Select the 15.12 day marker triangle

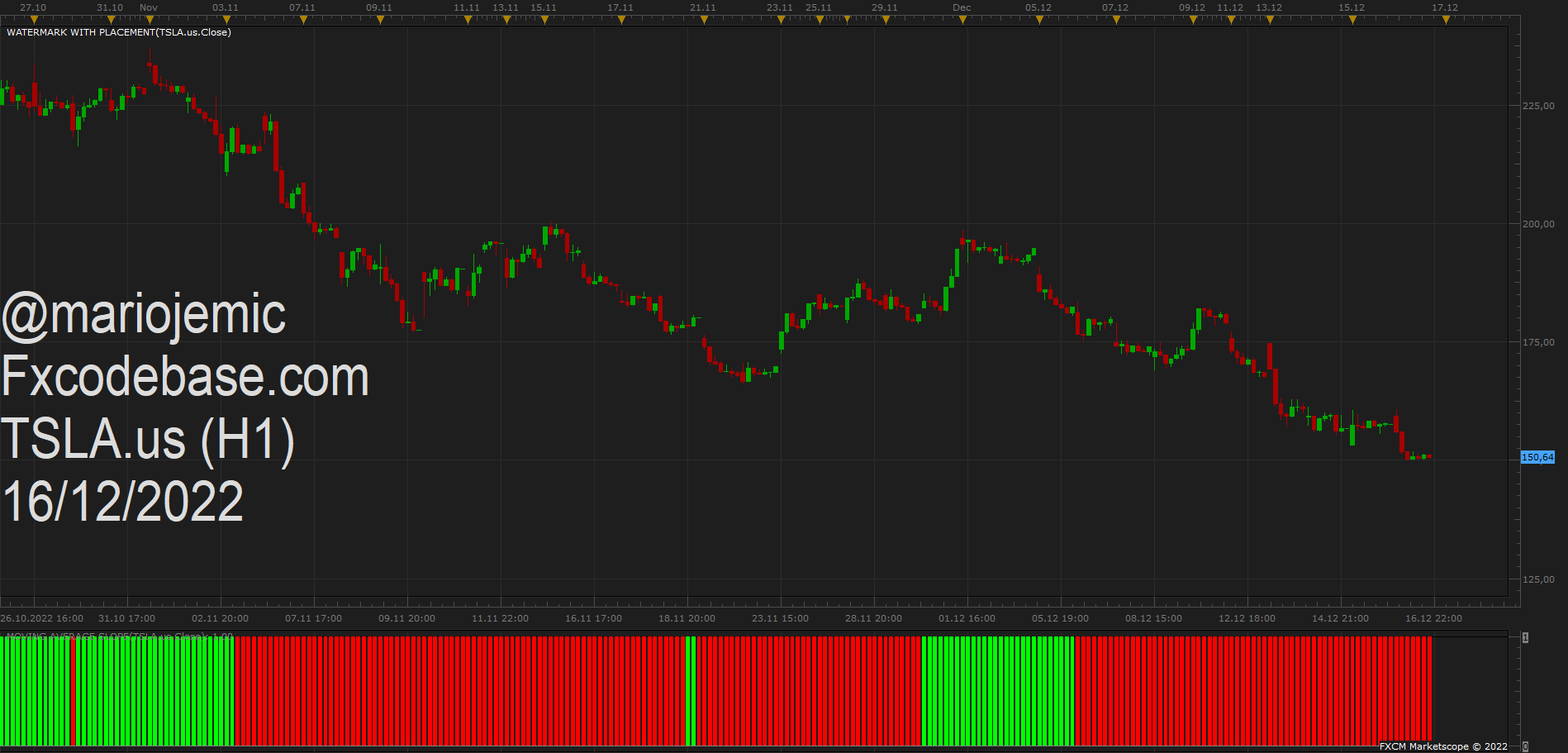[1352, 20]
